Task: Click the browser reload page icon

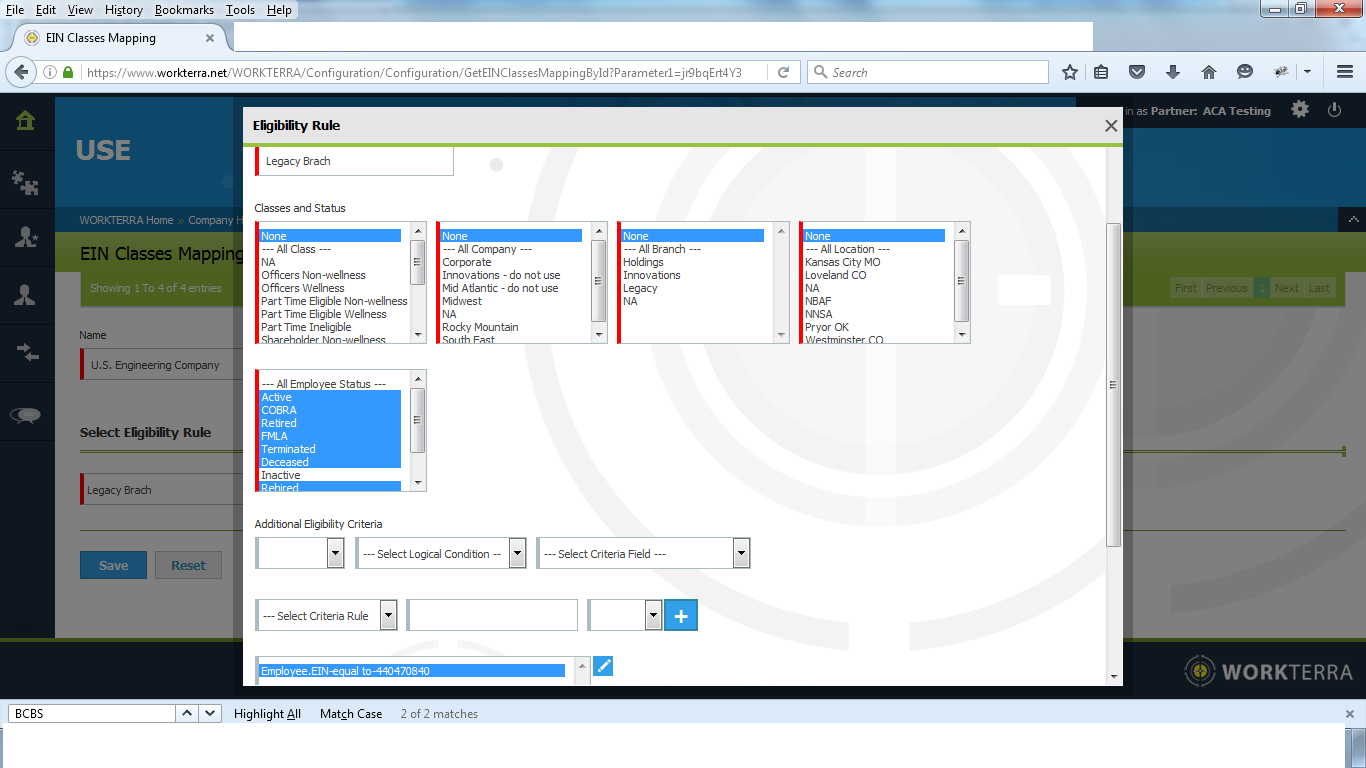Action: point(784,72)
